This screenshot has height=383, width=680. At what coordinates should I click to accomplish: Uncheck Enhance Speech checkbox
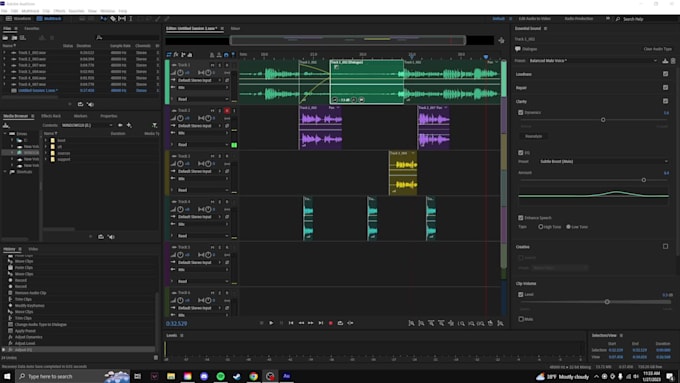click(x=520, y=218)
